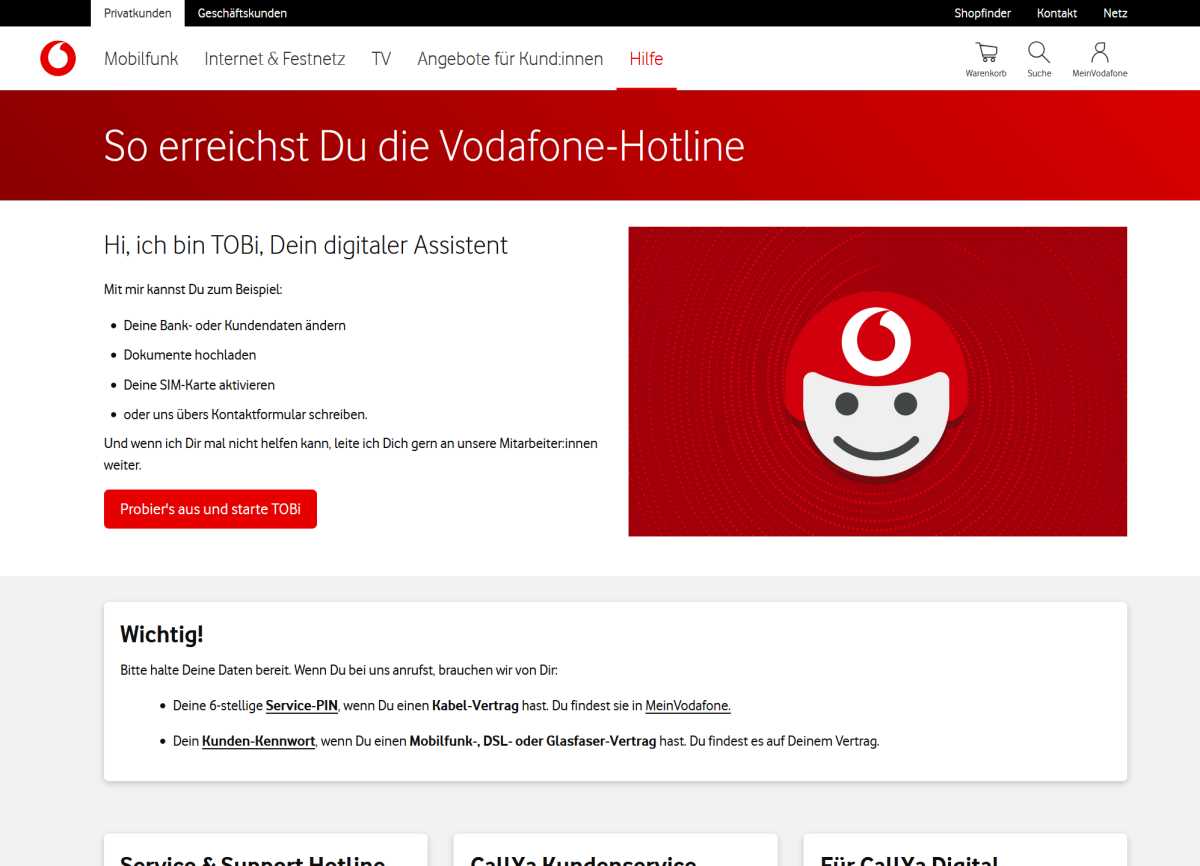Open the Internet & Festnetz menu
This screenshot has height=866, width=1200.
274,58
